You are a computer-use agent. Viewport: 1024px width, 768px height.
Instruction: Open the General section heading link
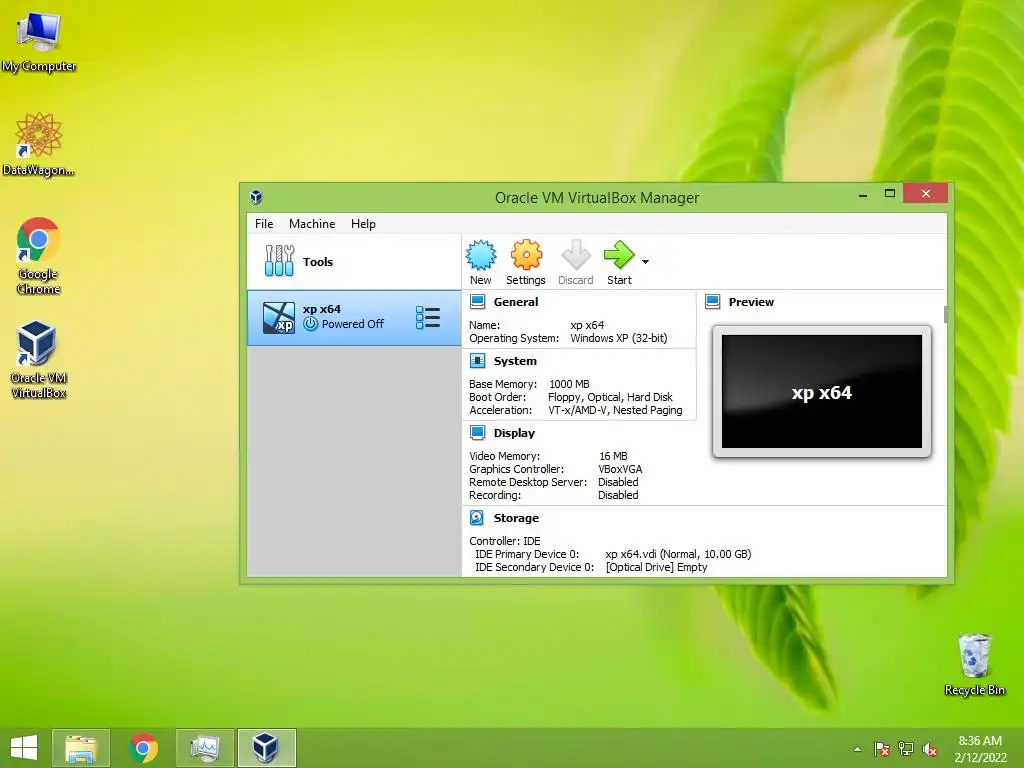pyautogui.click(x=516, y=302)
